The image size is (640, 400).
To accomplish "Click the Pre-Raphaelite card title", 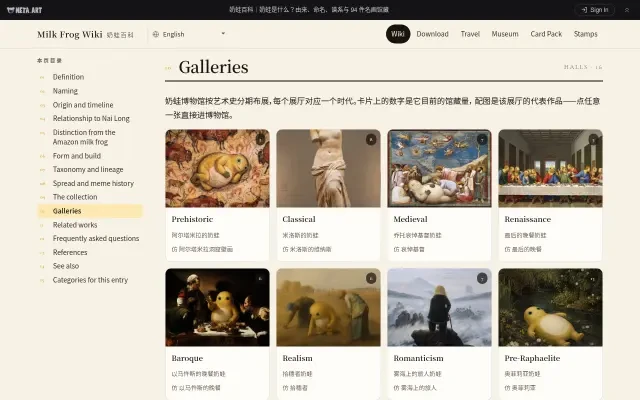I will (532, 358).
